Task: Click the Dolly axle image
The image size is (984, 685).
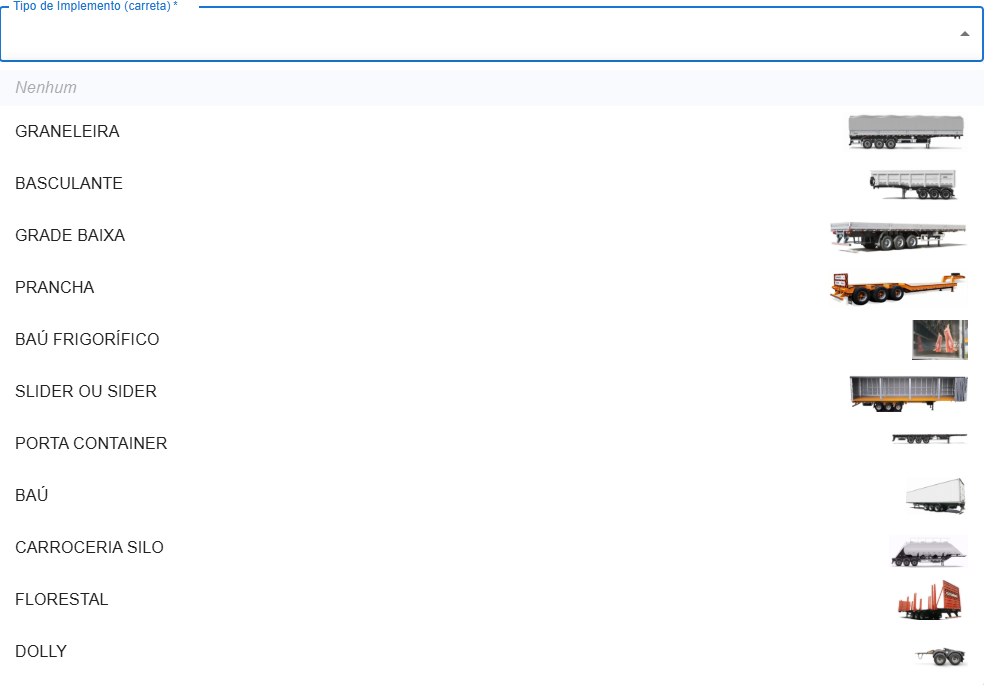Action: [x=941, y=656]
